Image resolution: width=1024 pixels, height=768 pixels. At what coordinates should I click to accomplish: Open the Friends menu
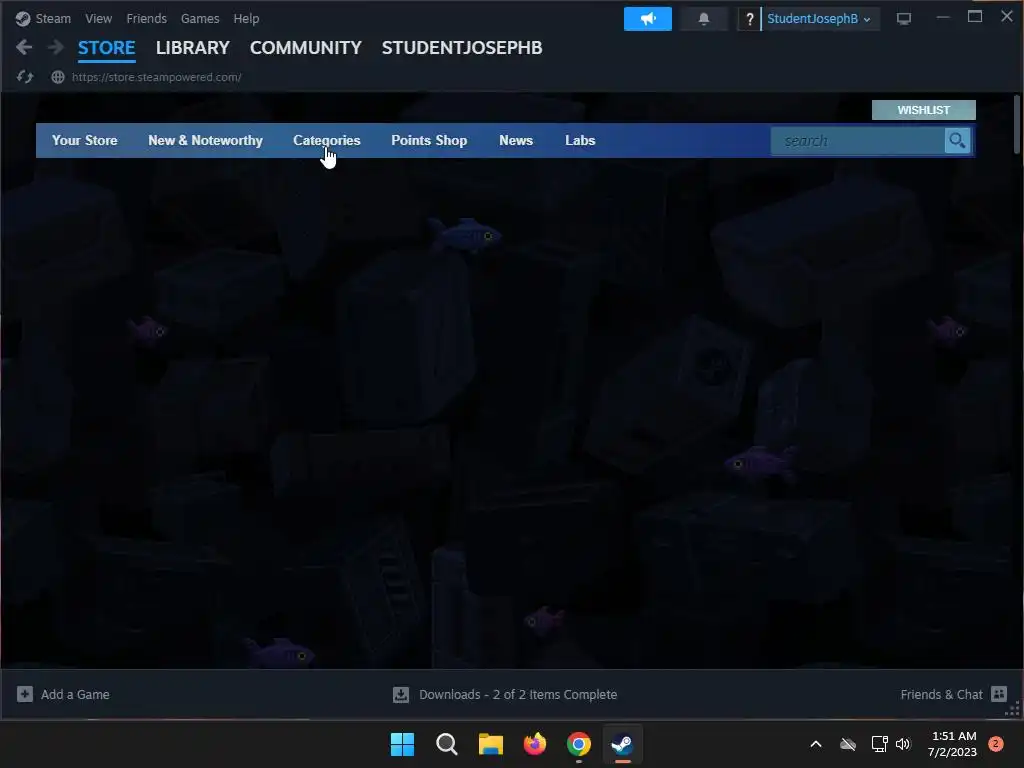pyautogui.click(x=146, y=18)
